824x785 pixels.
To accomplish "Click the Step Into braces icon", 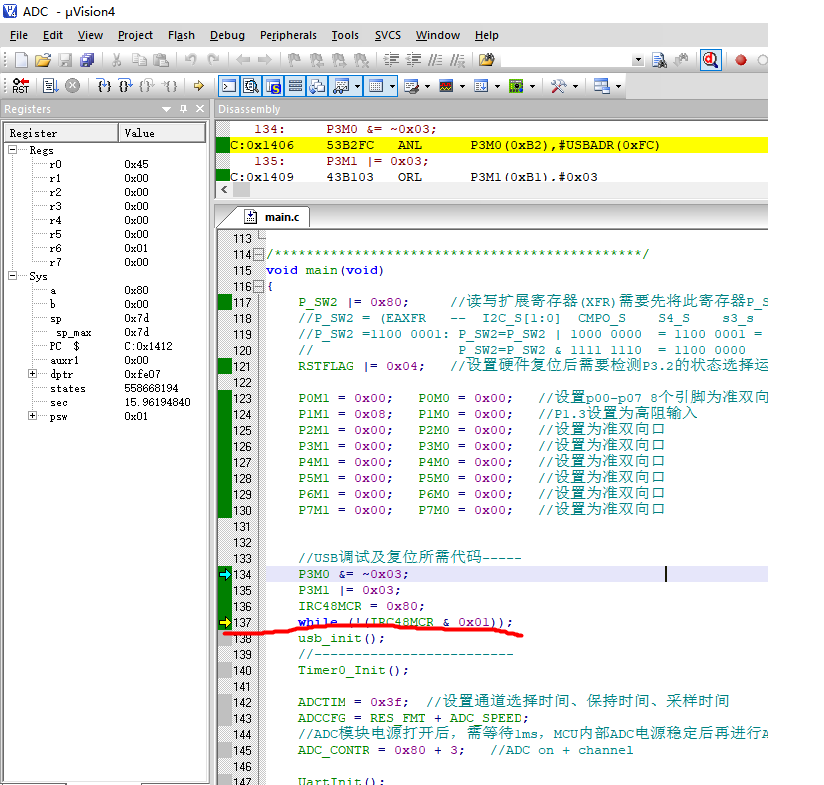I will 104,86.
